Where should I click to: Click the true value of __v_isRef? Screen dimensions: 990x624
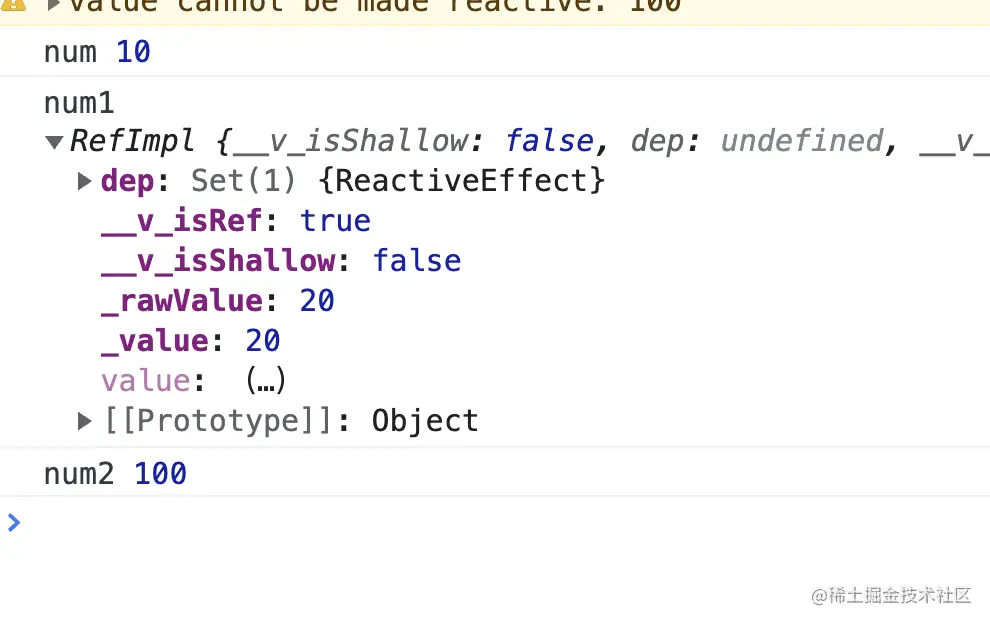tap(335, 221)
